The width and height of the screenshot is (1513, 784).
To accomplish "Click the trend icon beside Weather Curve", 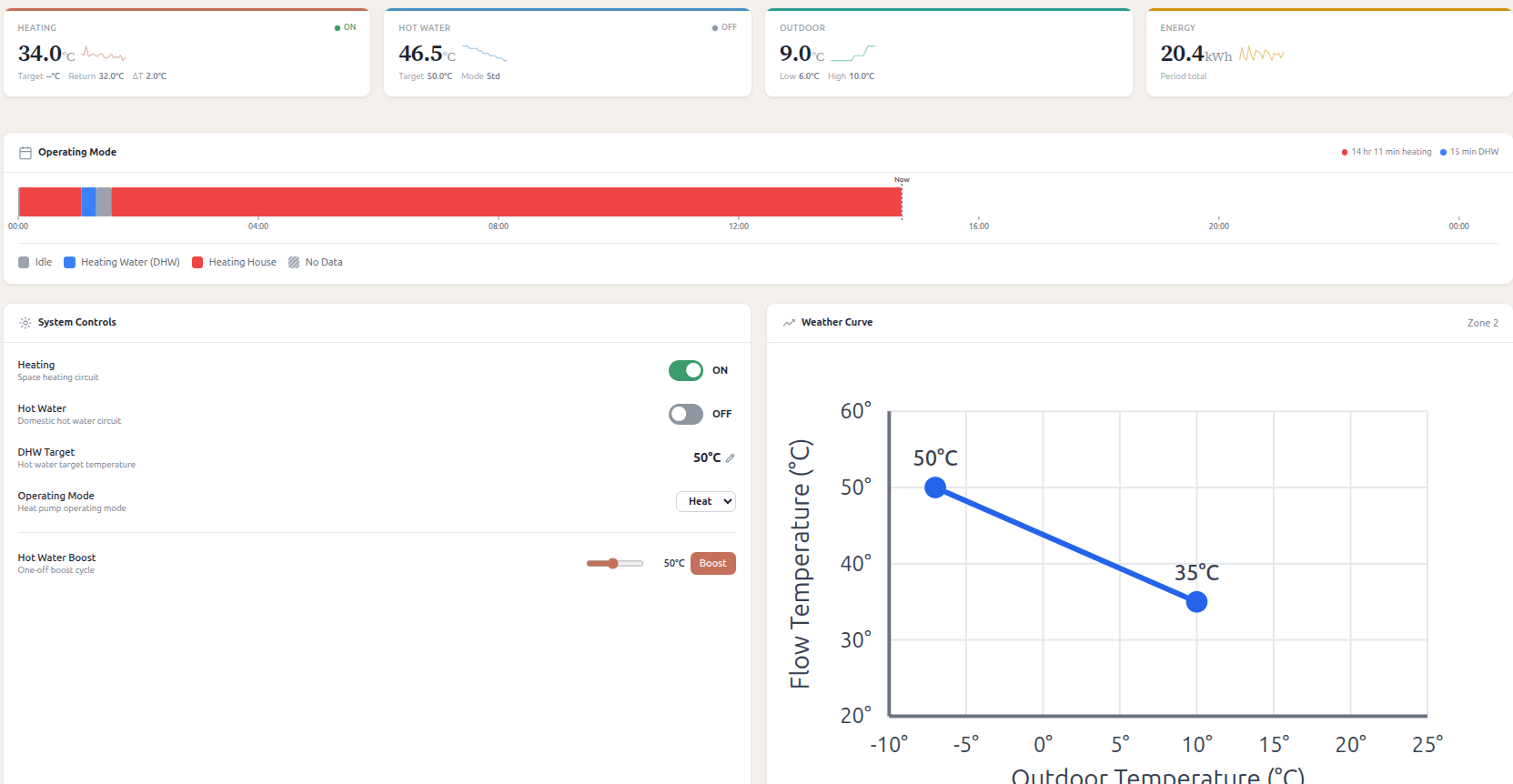I will (x=789, y=323).
